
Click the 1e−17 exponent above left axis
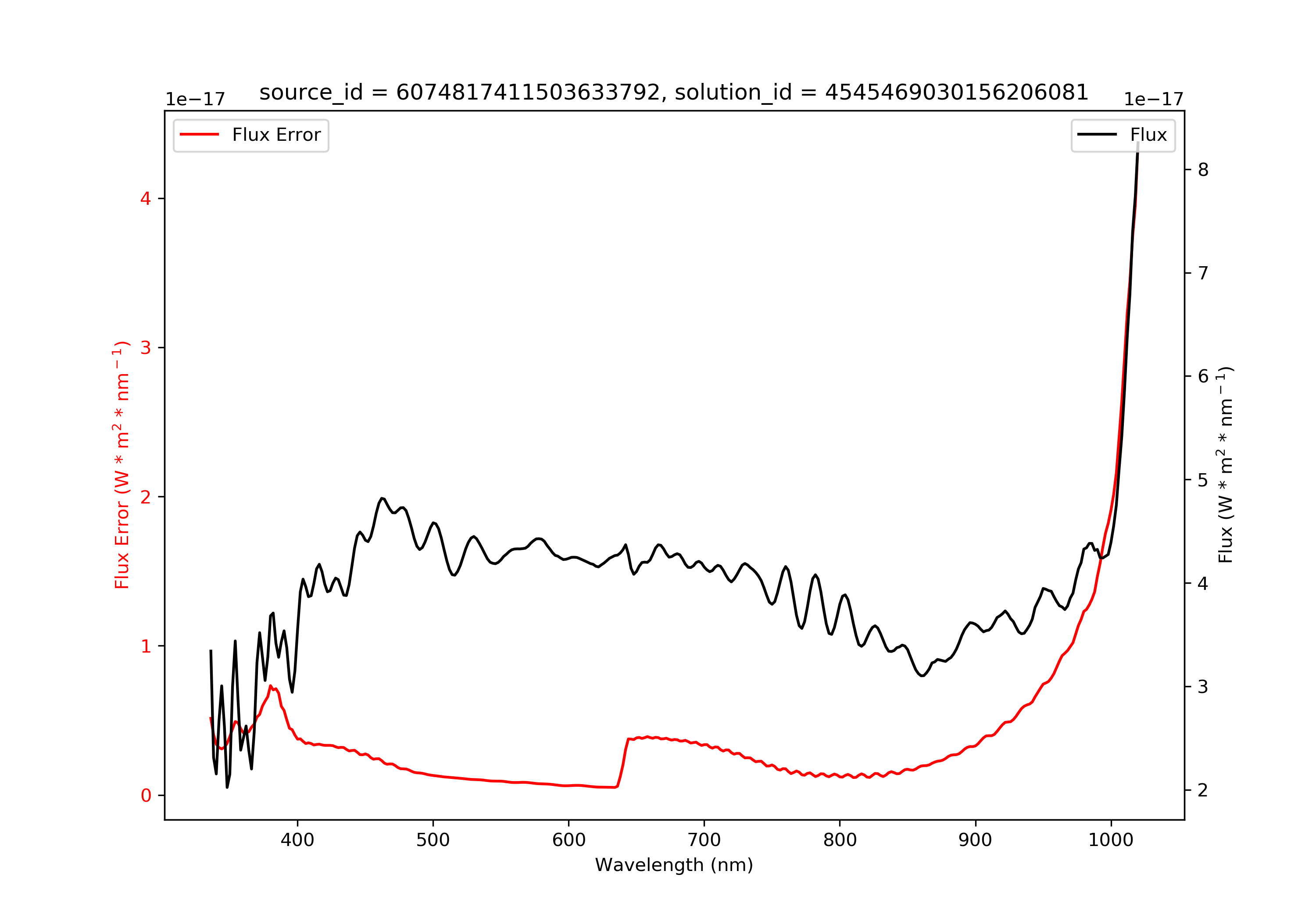196,100
